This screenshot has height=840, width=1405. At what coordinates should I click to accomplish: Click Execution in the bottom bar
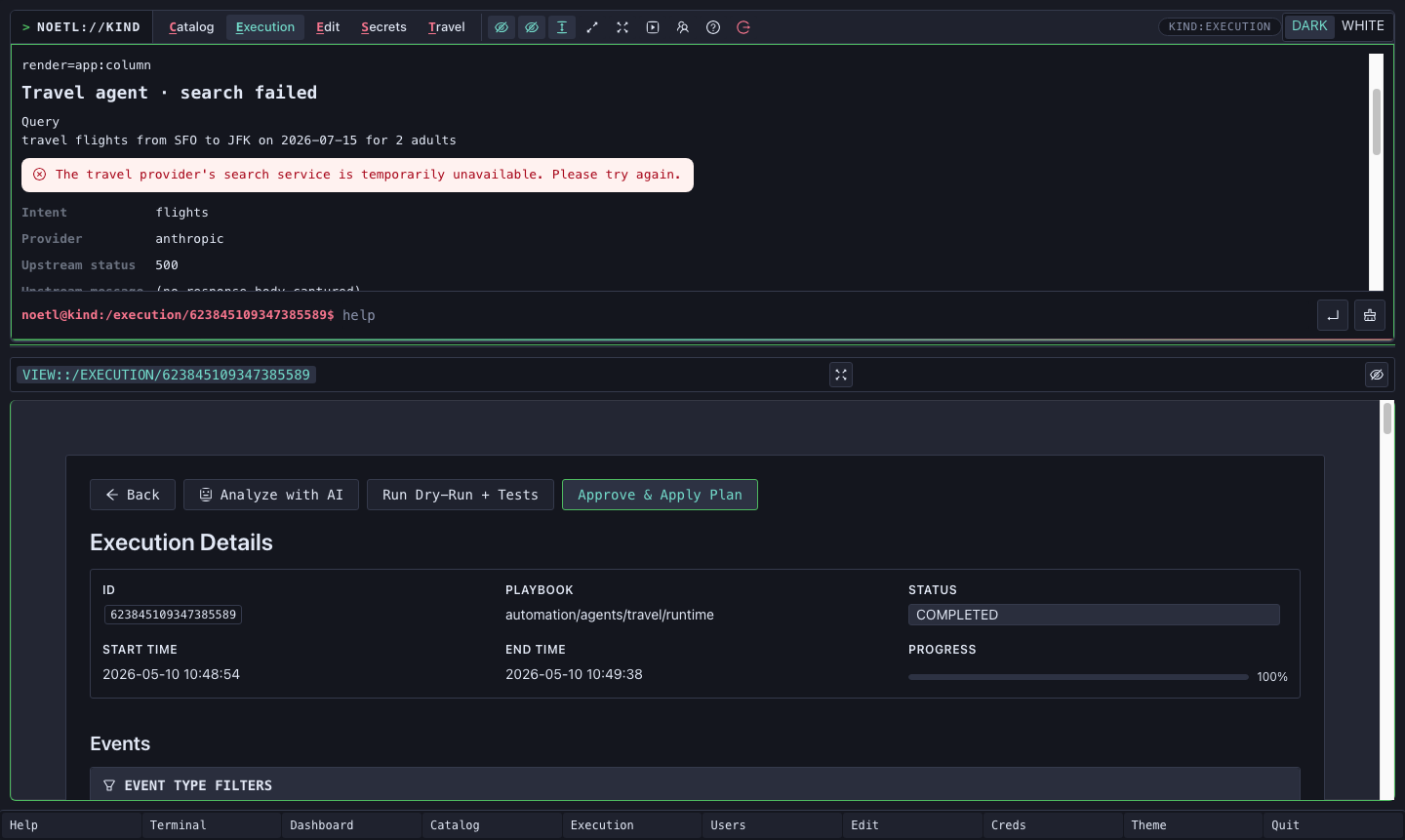click(x=632, y=825)
